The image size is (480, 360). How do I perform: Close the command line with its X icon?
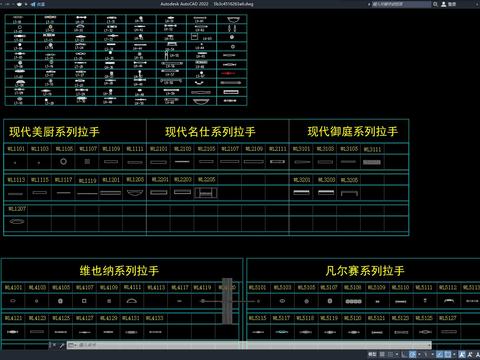[54, 345]
